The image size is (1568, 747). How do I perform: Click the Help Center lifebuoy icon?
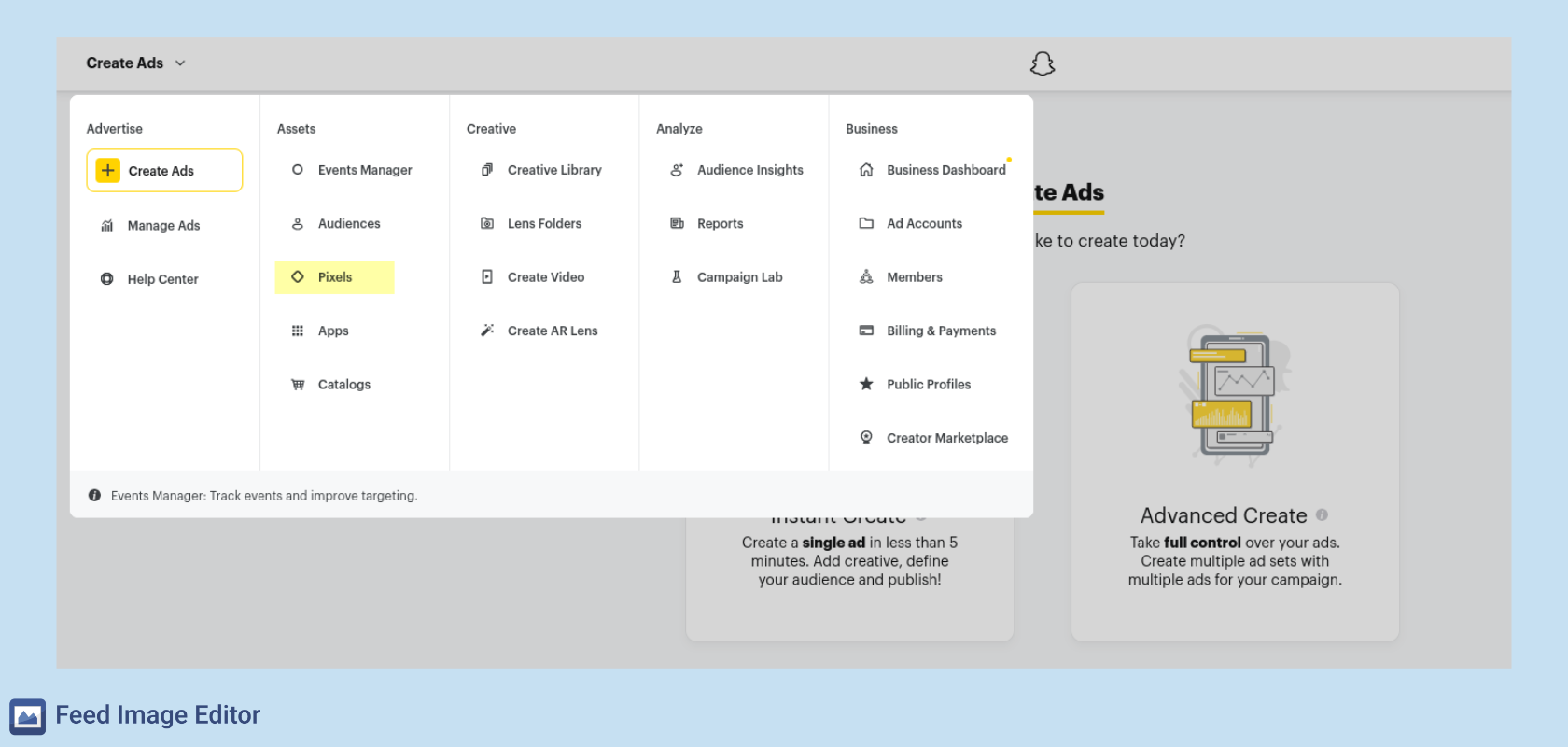click(107, 279)
